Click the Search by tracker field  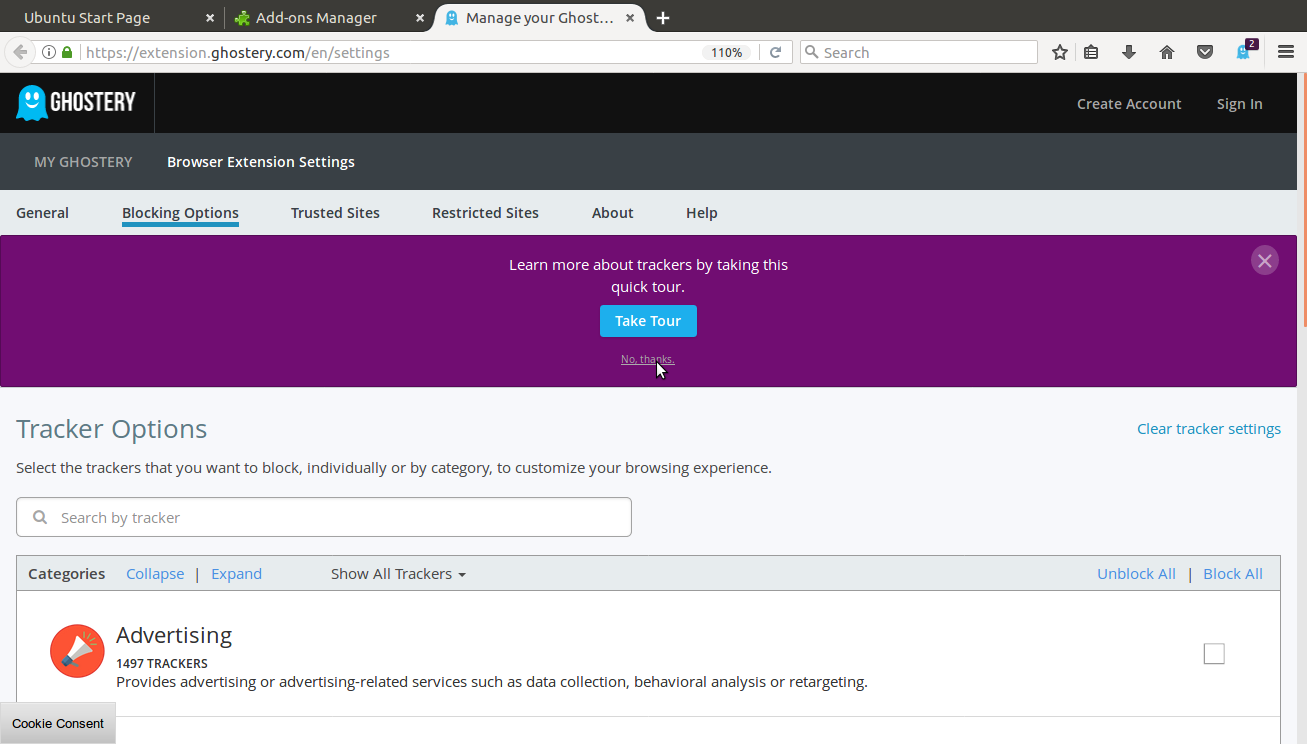(324, 517)
